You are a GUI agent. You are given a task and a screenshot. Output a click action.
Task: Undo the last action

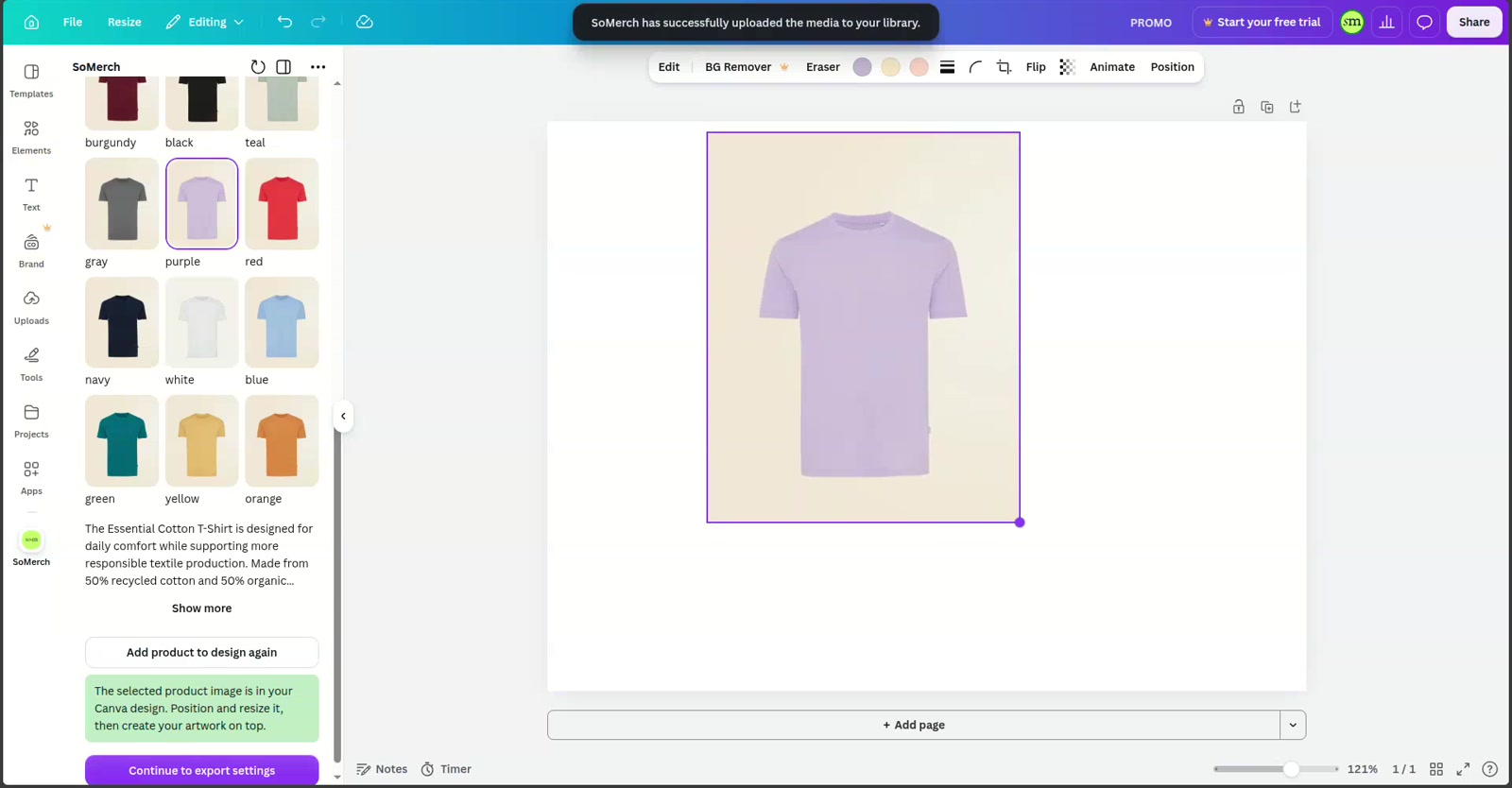pos(284,22)
